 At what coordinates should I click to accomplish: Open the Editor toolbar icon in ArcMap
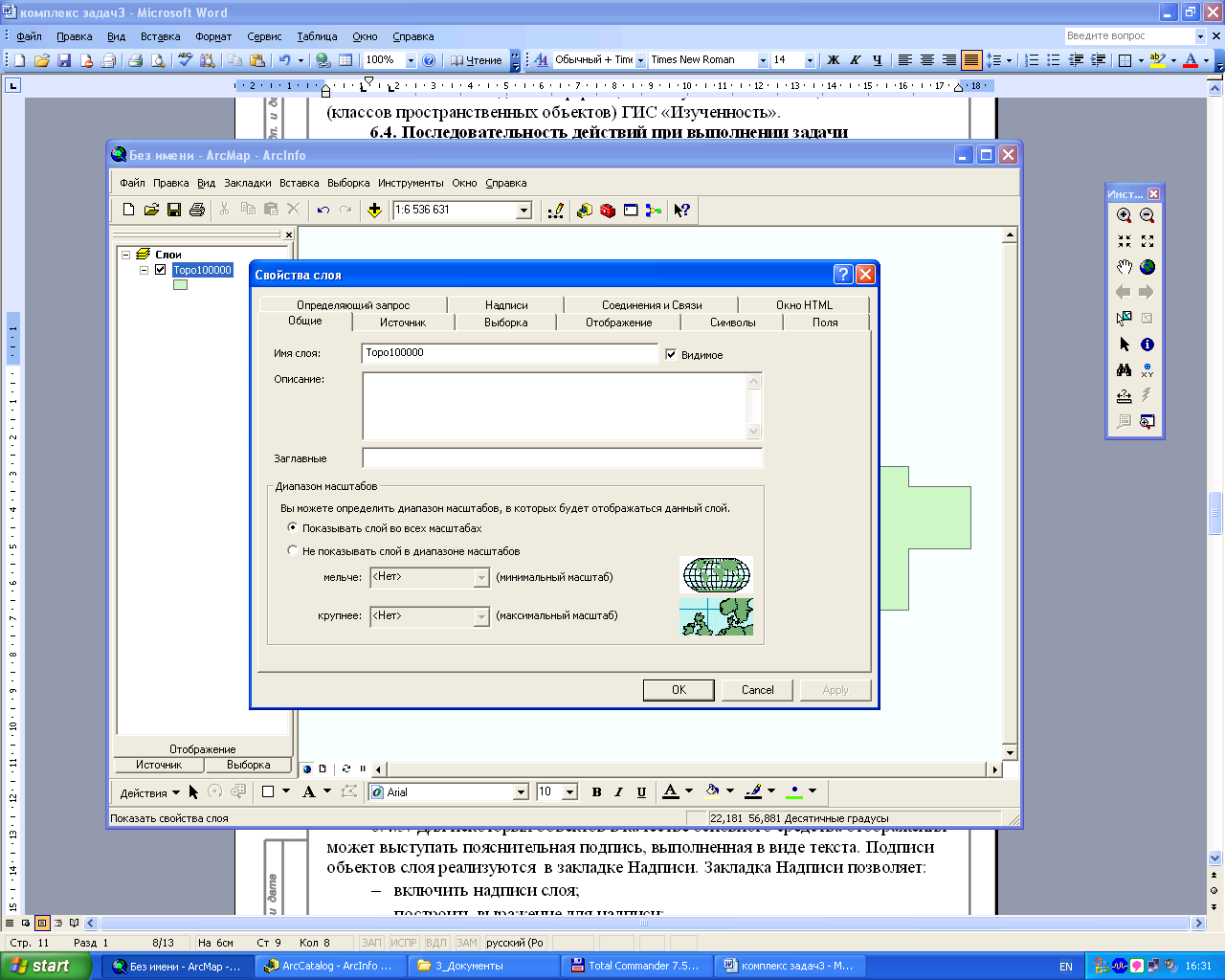[x=555, y=210]
